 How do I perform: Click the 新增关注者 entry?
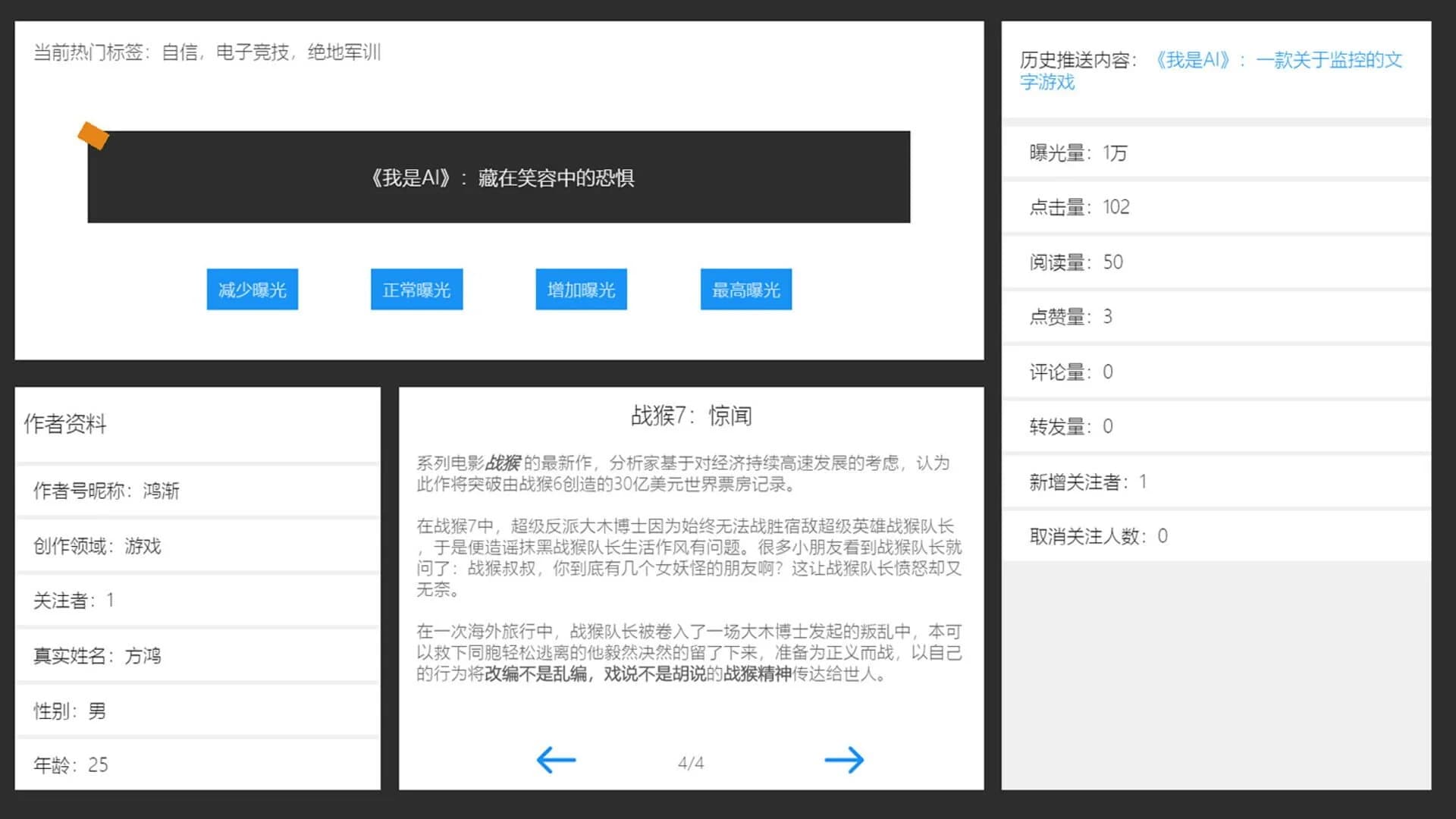(x=1087, y=481)
